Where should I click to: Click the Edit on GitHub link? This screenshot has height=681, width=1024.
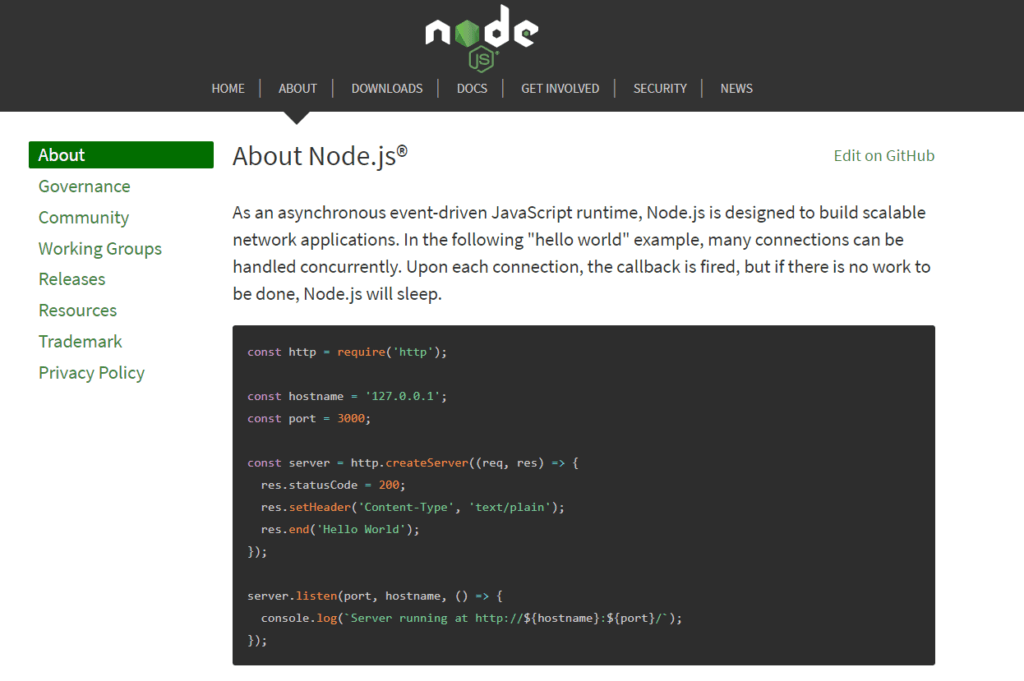click(x=884, y=155)
